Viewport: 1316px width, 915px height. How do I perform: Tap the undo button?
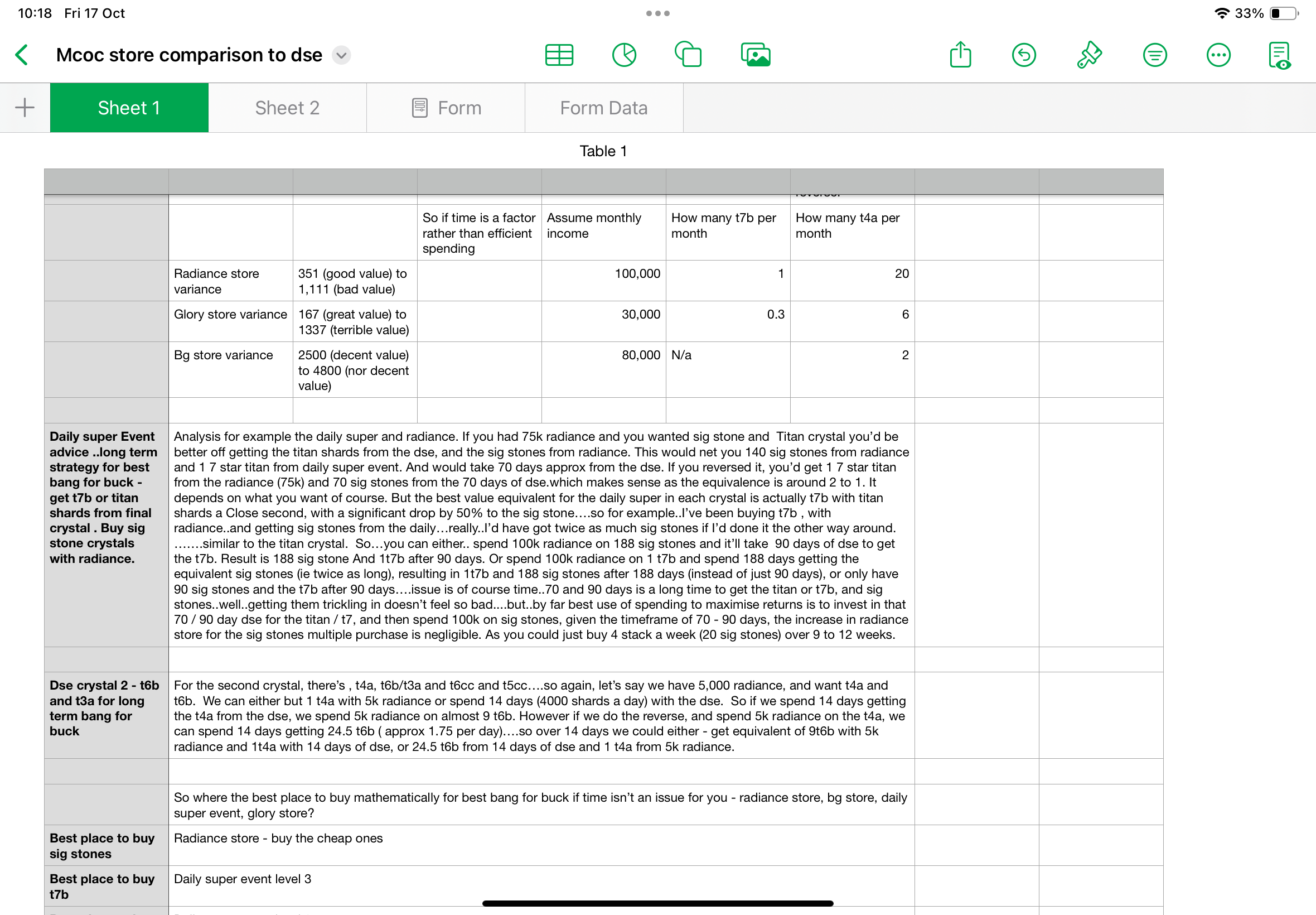[x=1024, y=55]
